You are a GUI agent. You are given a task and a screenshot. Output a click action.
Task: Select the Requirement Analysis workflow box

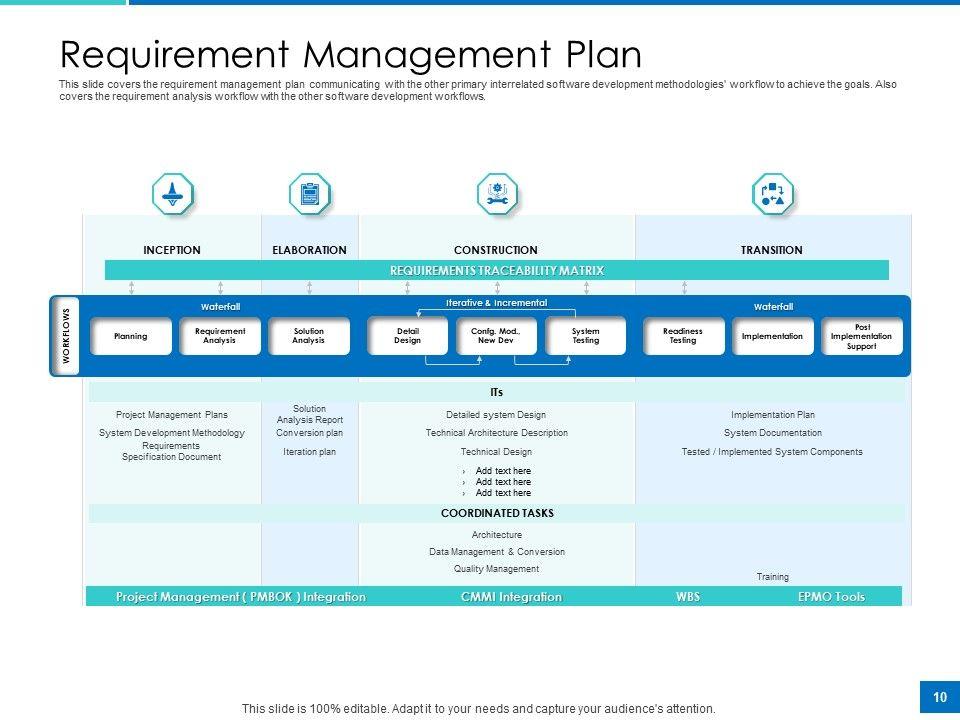tap(220, 336)
